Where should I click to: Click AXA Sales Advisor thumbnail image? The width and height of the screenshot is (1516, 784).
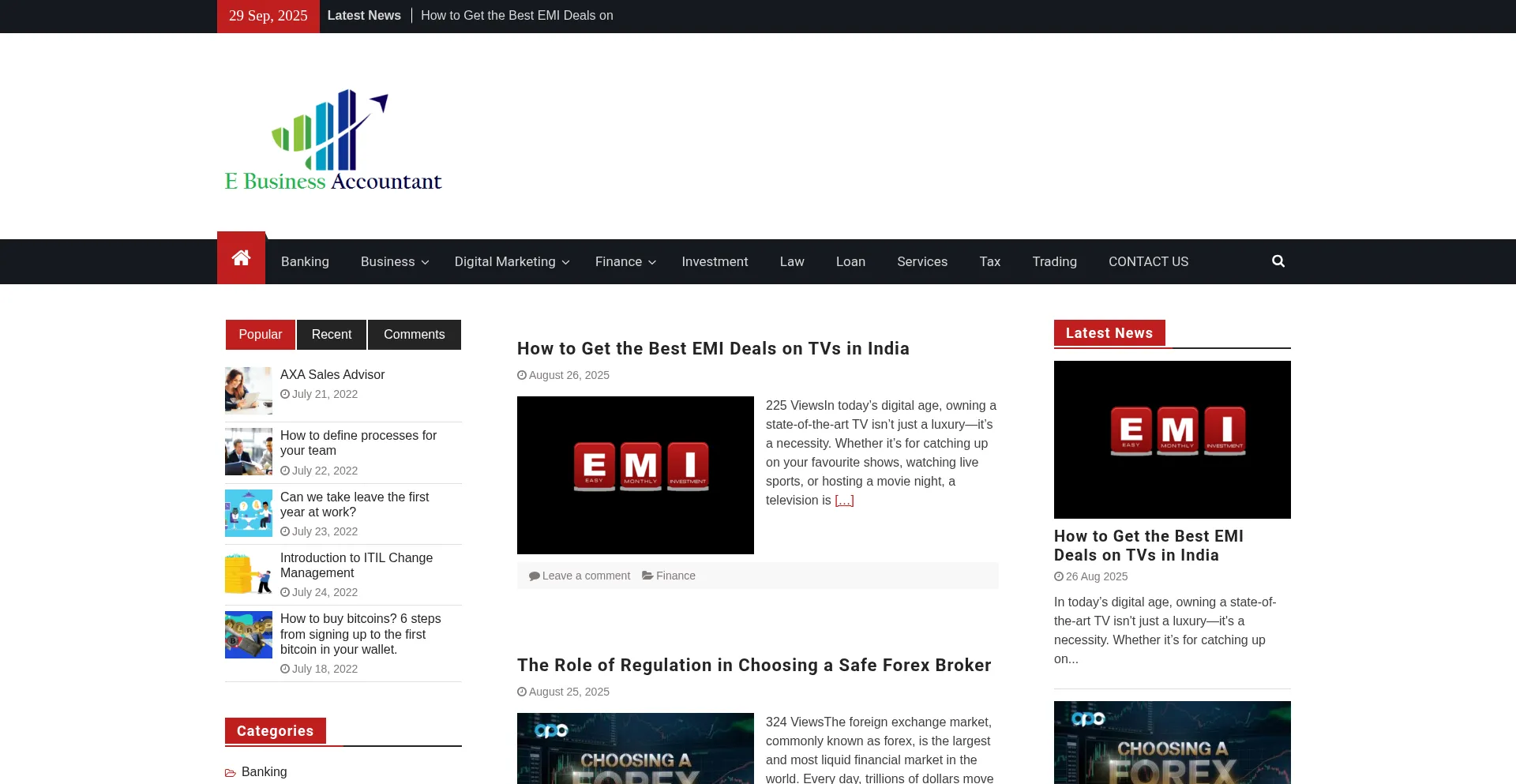[x=249, y=391]
